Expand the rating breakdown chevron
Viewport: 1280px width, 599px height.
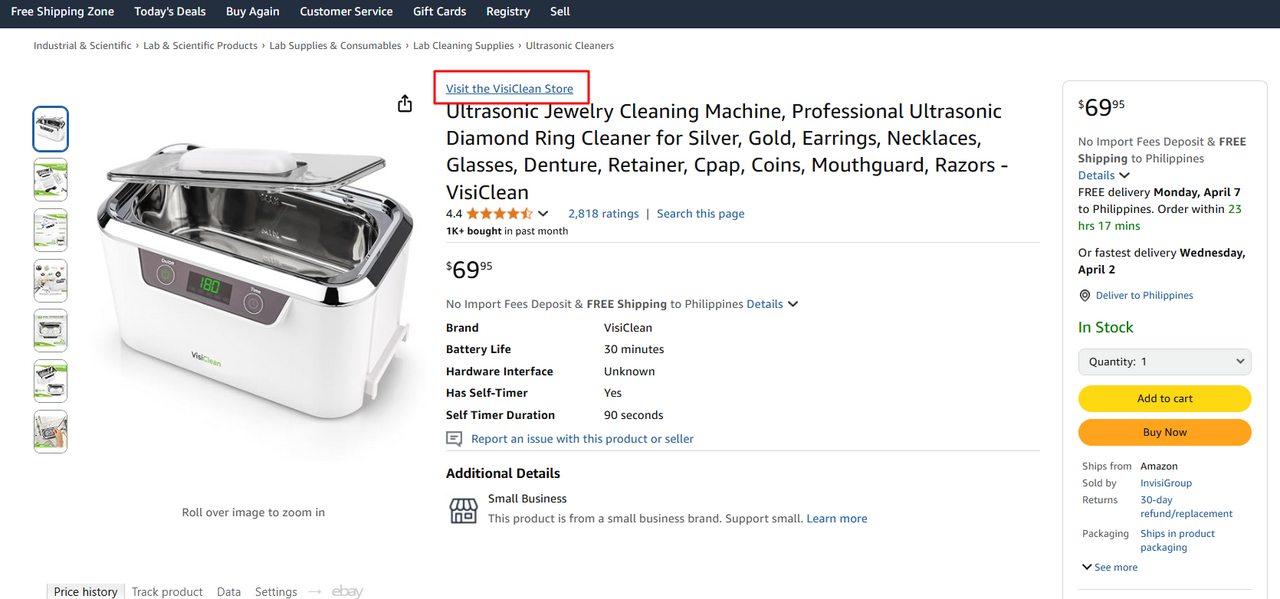pyautogui.click(x=543, y=214)
